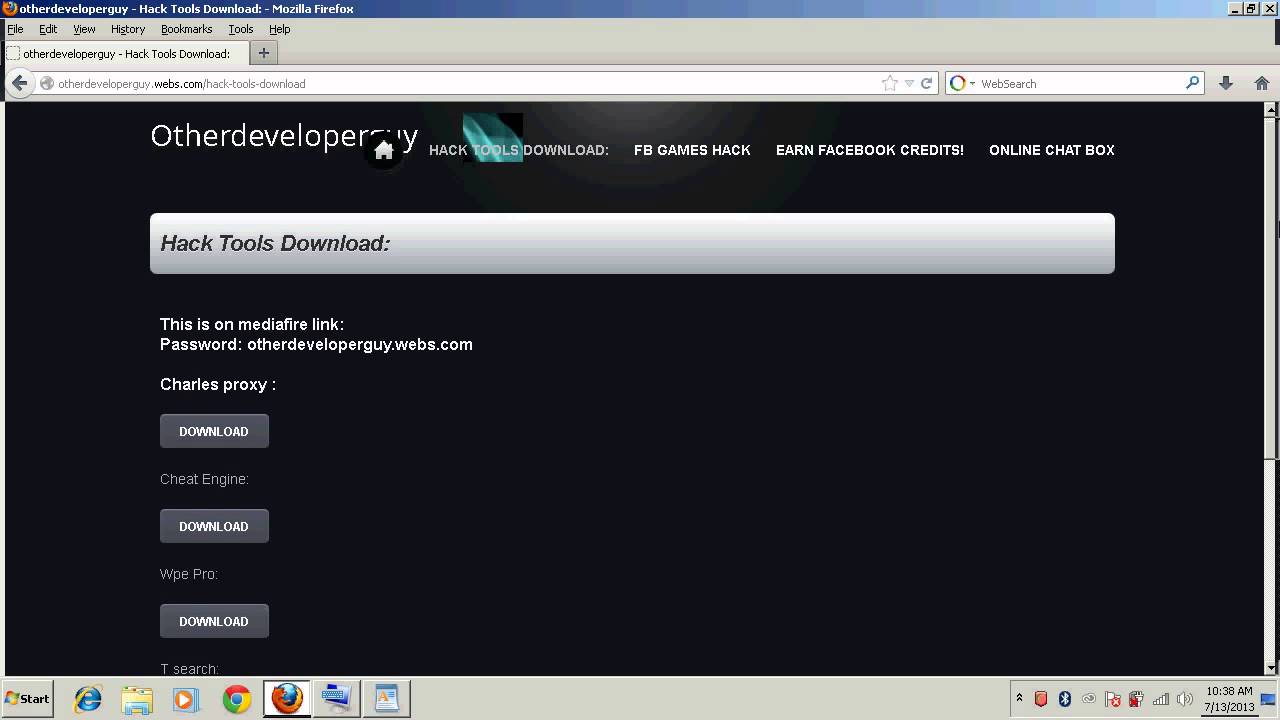Open the notepad-style app on taskbar

click(387, 698)
